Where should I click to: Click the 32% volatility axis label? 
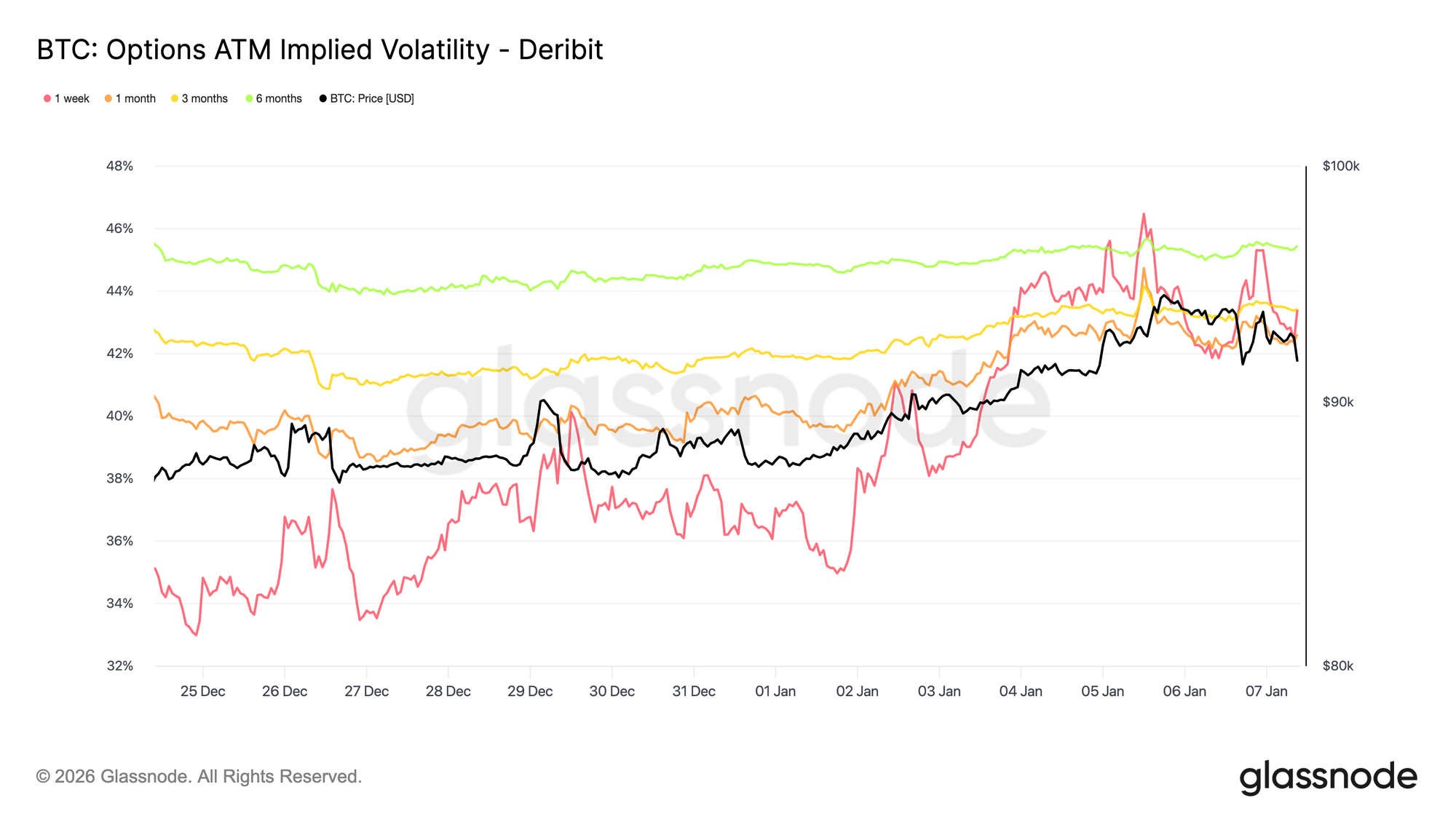click(x=119, y=666)
